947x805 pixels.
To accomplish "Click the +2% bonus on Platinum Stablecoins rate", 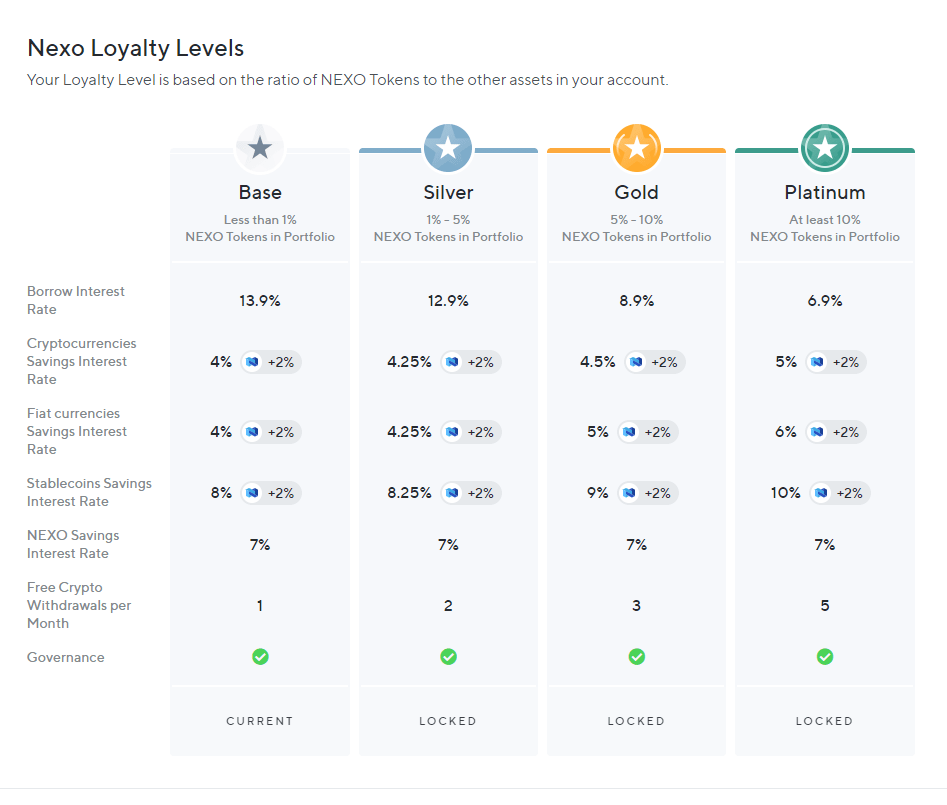I will pyautogui.click(x=850, y=493).
